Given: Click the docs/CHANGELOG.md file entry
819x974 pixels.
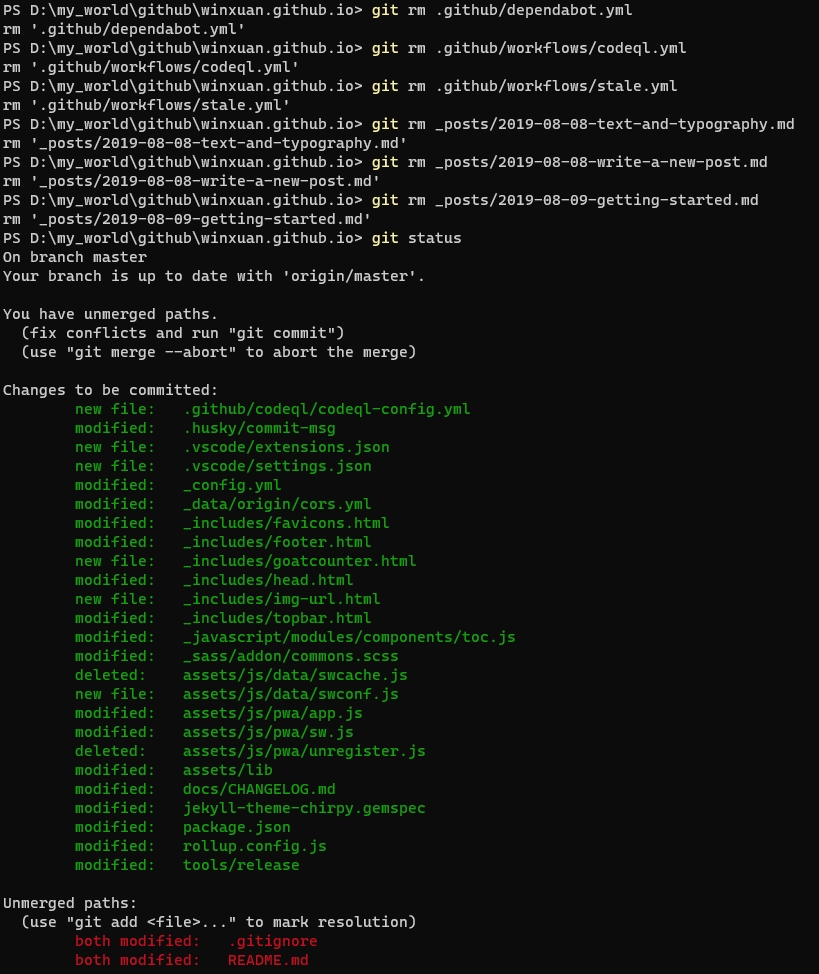Looking at the screenshot, I should (259, 789).
